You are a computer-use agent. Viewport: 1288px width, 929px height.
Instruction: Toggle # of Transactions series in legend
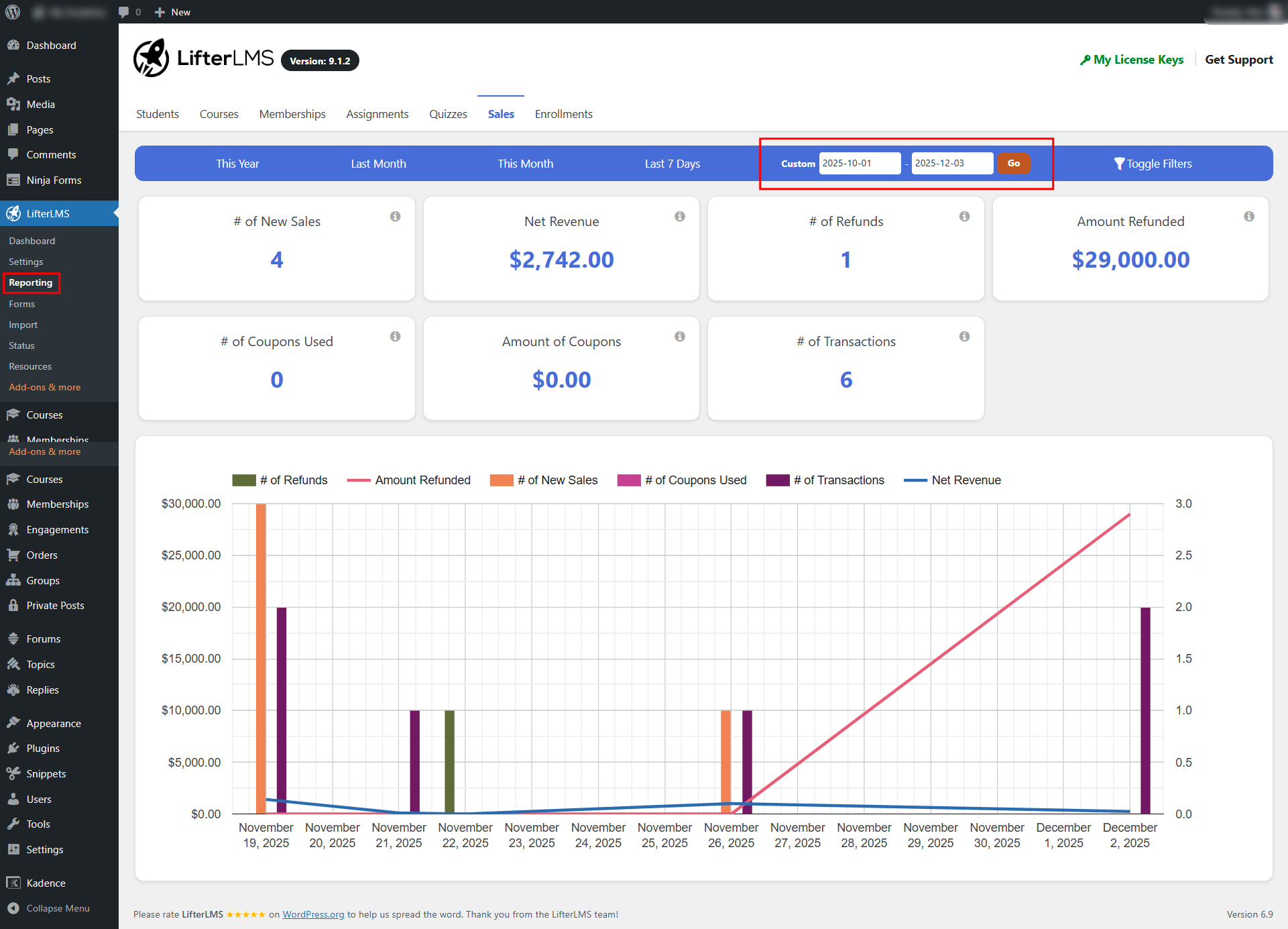pos(825,480)
